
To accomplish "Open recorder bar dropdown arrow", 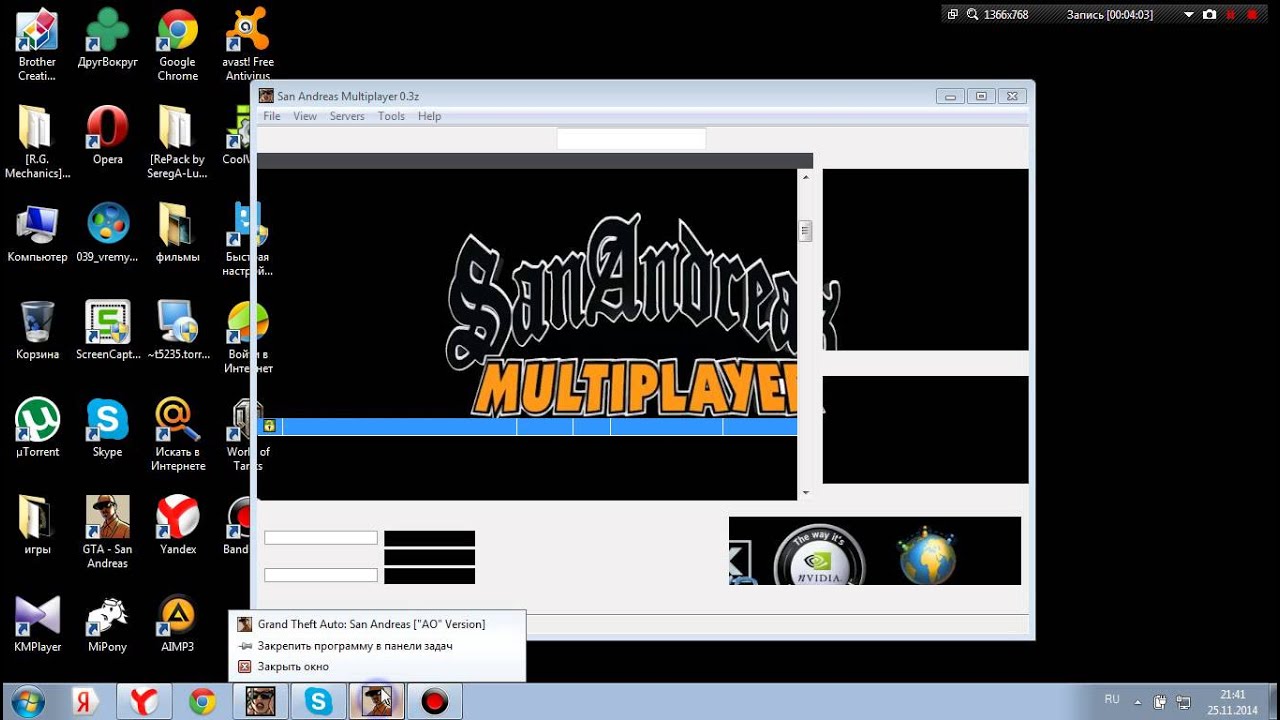I will (1189, 15).
